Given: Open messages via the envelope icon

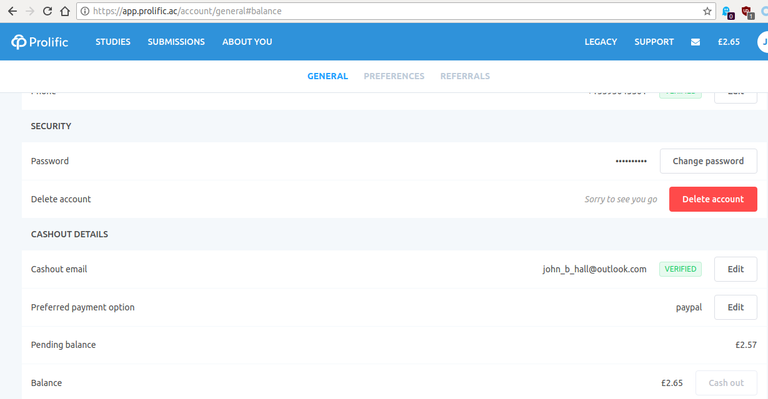Looking at the screenshot, I should click(x=695, y=42).
